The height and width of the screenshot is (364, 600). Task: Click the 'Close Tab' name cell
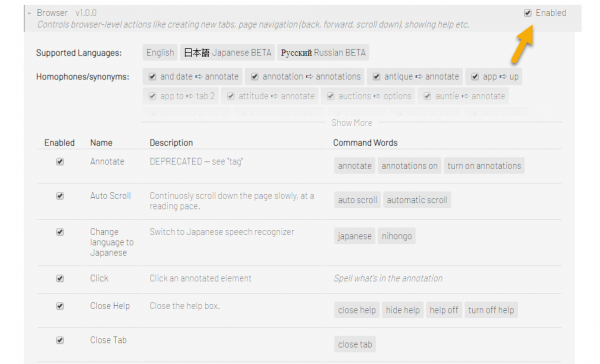pyautogui.click(x=108, y=340)
